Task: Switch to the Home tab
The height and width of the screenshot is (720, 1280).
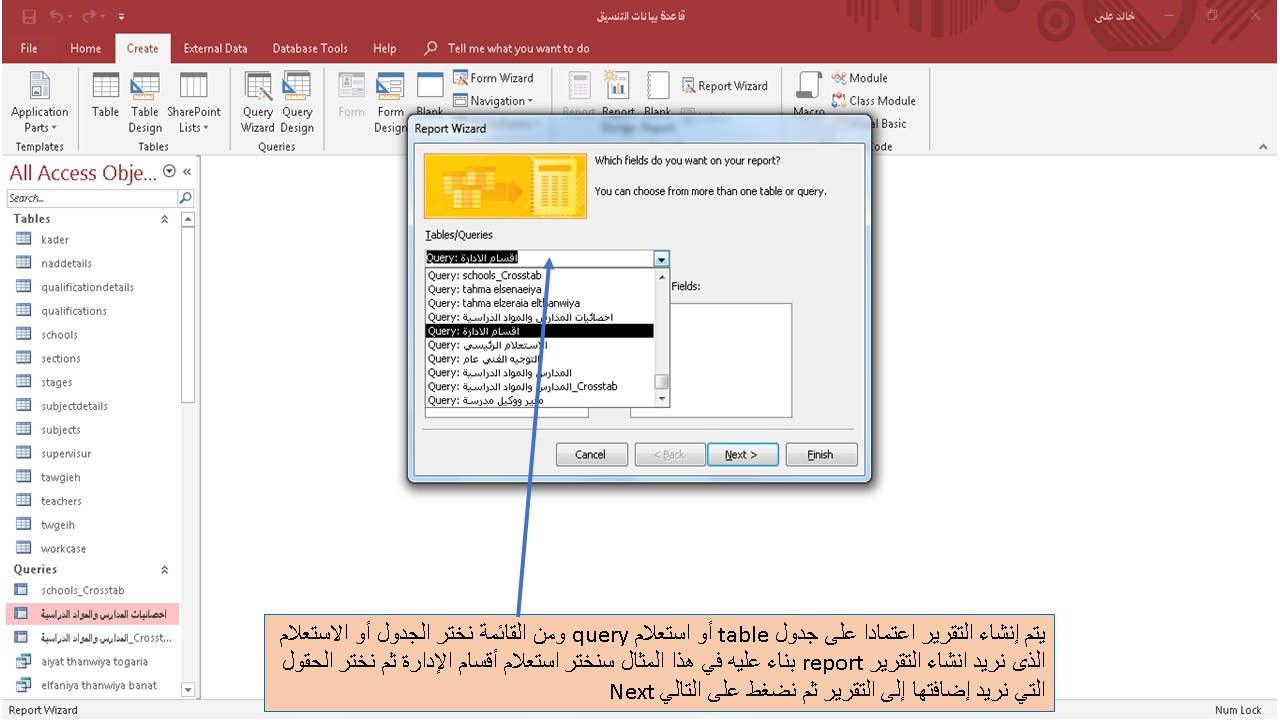Action: [x=85, y=48]
